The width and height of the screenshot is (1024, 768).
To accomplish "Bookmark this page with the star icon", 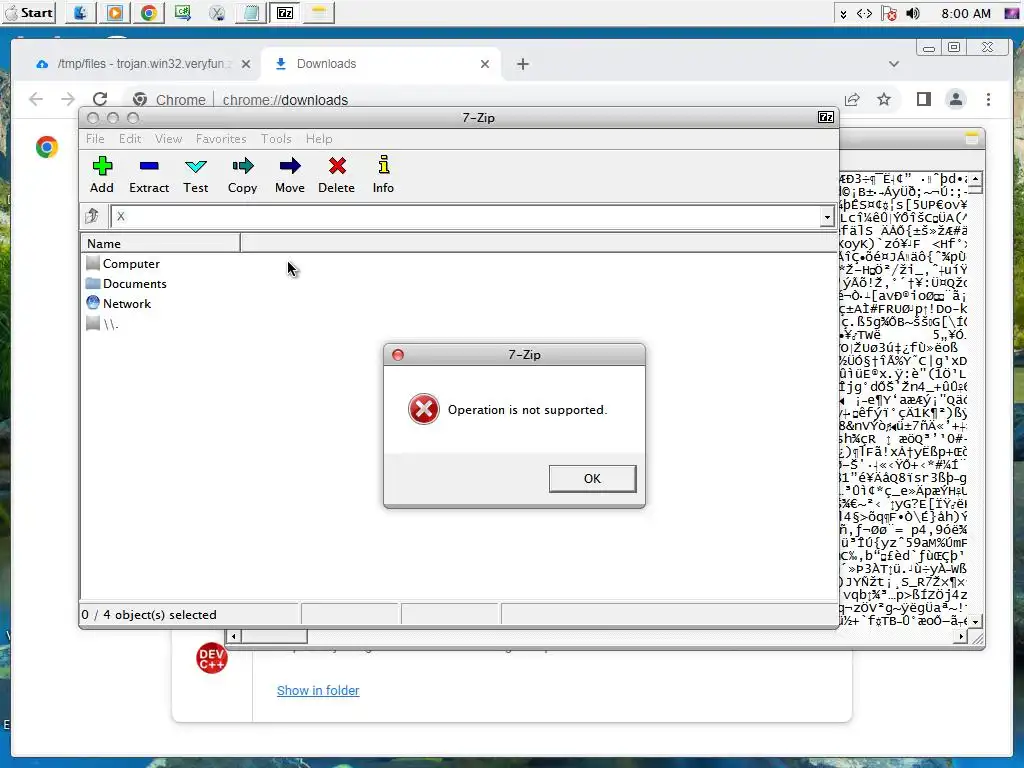I will [884, 99].
